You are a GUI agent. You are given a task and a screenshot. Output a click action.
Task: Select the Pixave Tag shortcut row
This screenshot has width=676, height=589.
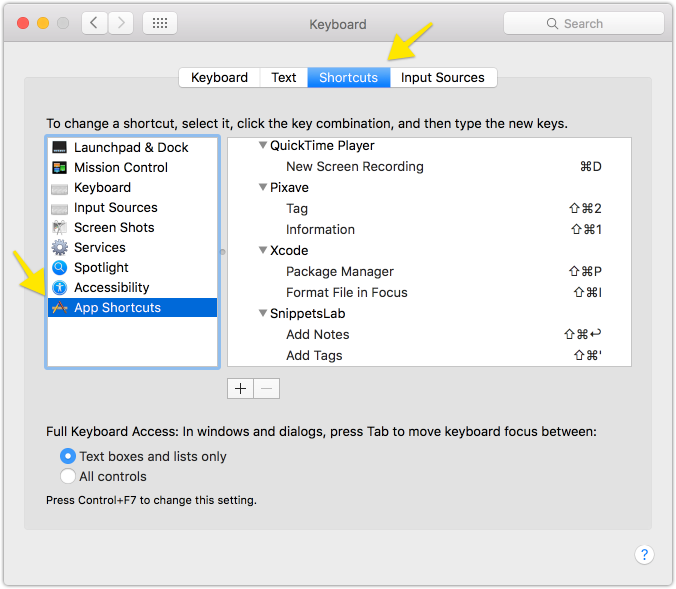[x=429, y=208]
